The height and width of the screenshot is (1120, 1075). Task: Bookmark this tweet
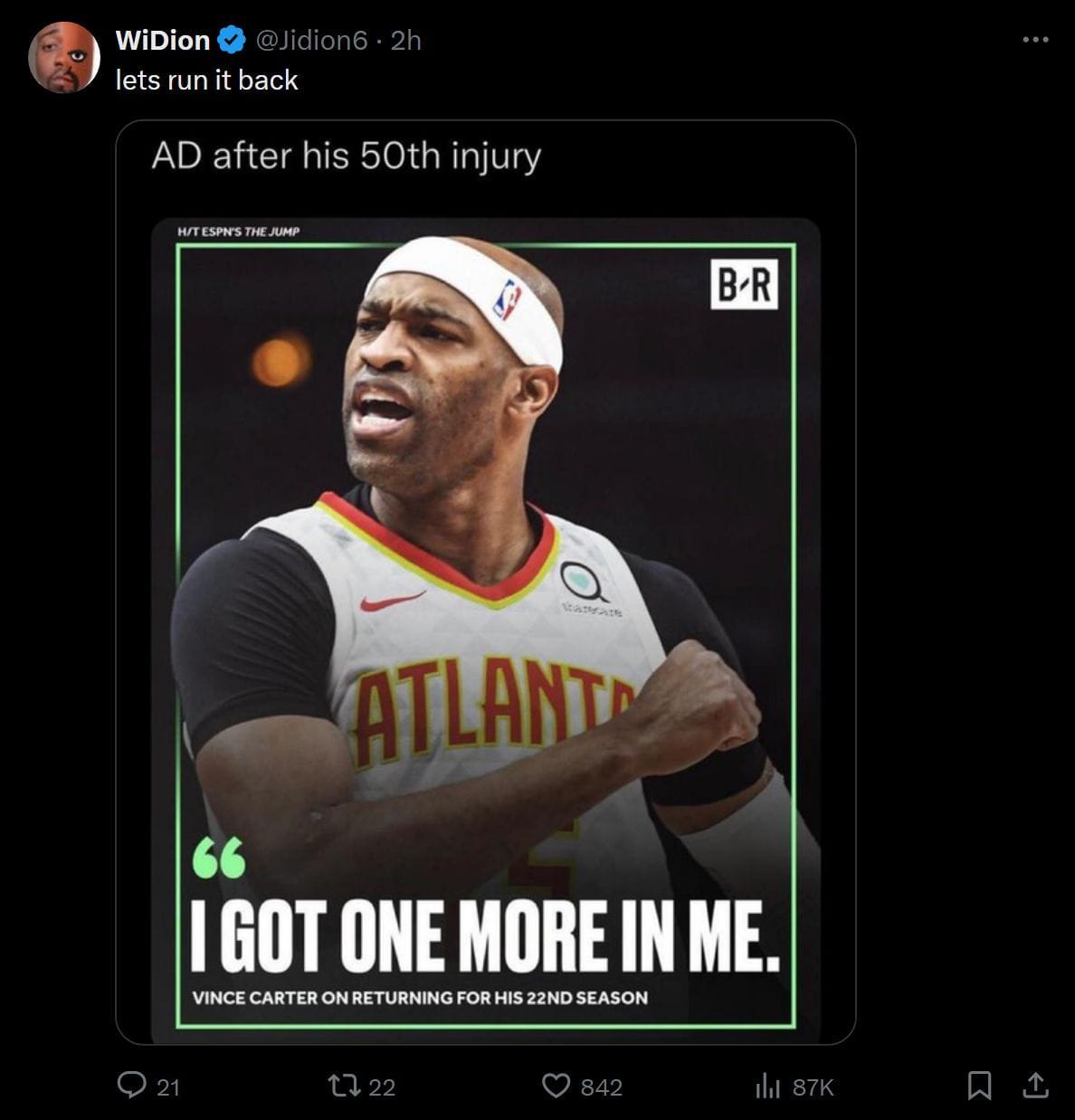click(x=979, y=1085)
